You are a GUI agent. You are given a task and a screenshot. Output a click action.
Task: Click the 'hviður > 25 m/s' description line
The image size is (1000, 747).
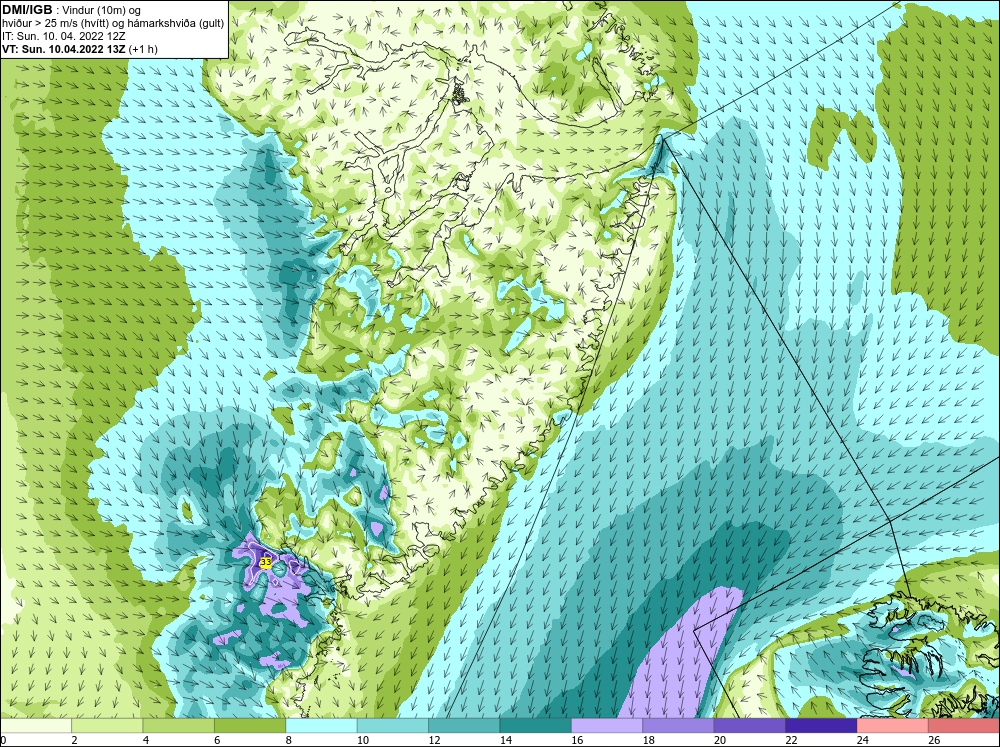pos(112,24)
